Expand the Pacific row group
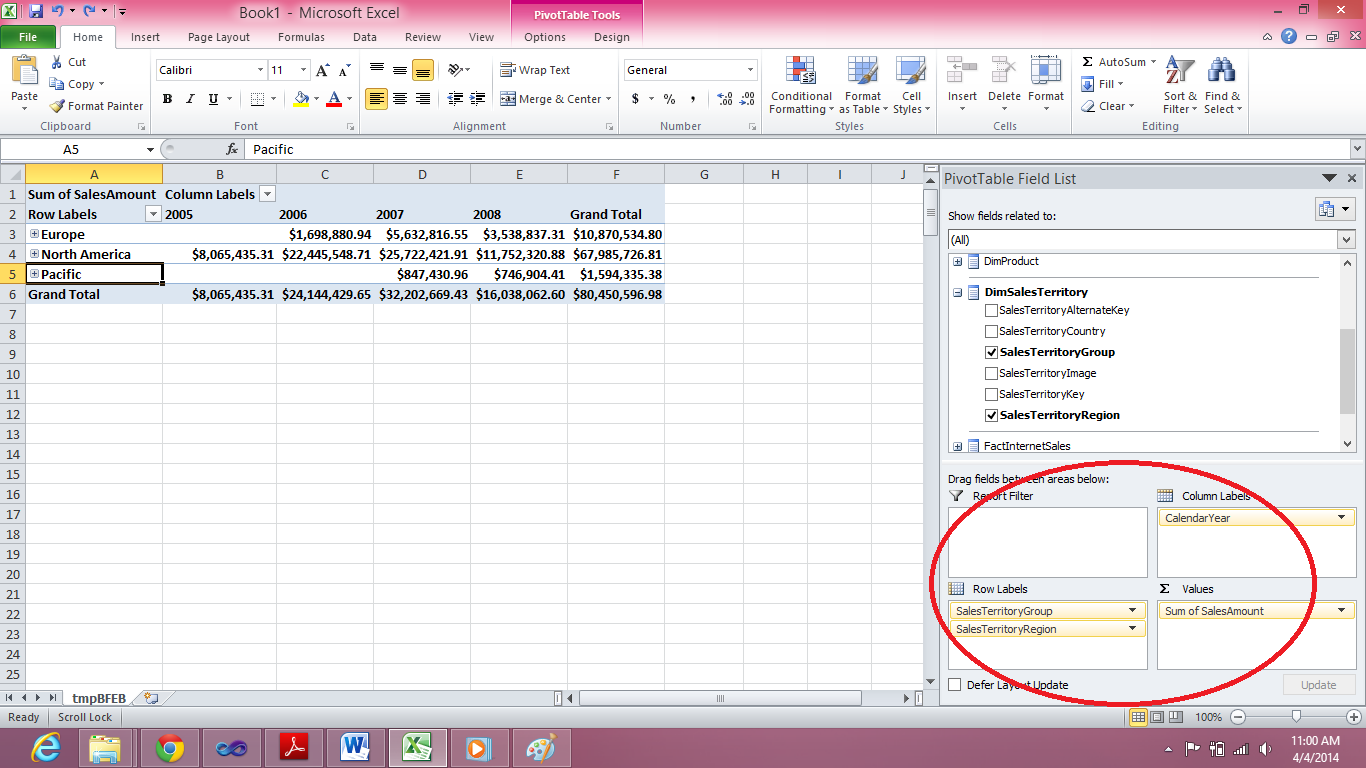The image size is (1366, 768). [x=34, y=274]
